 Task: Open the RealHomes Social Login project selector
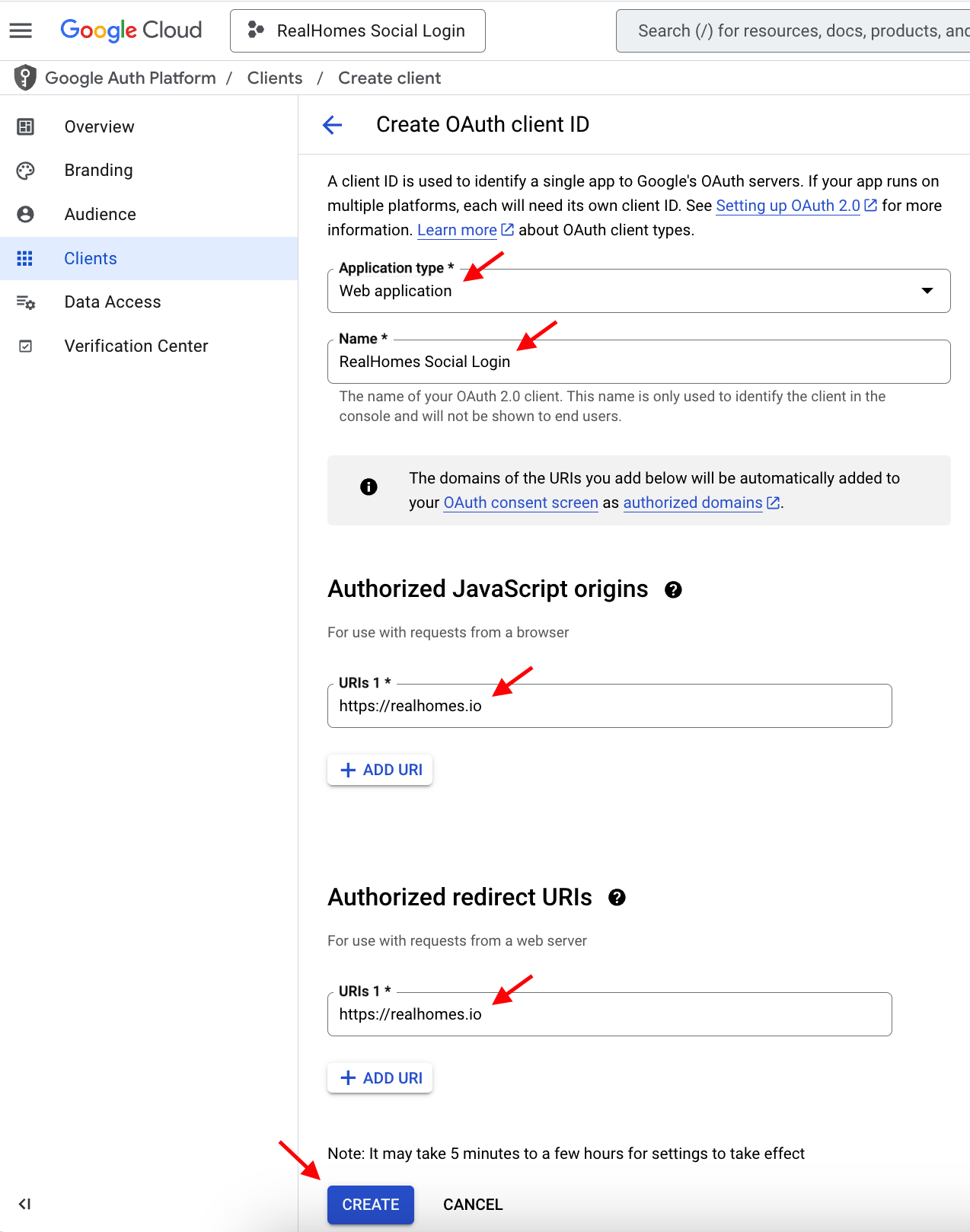358,30
